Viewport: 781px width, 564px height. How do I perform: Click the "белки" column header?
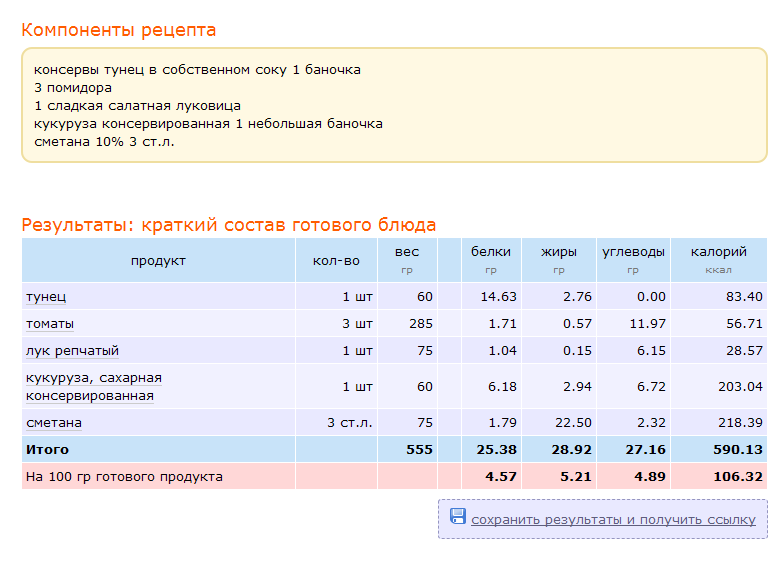click(x=491, y=253)
